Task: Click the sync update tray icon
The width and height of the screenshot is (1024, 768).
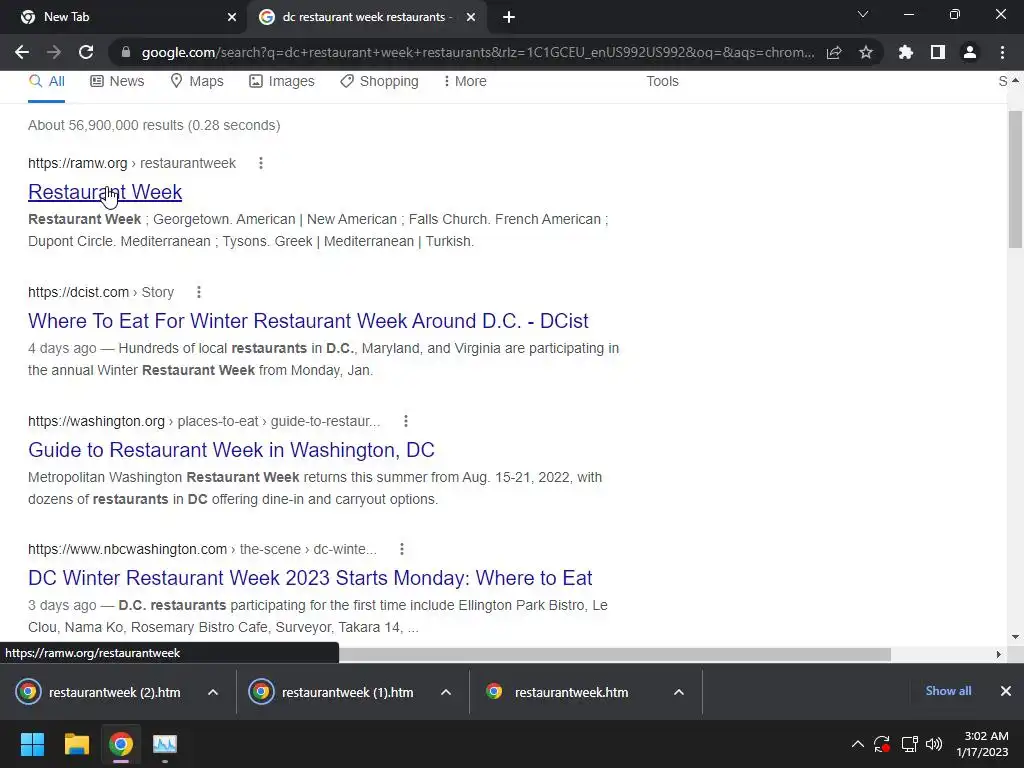Action: [x=882, y=744]
